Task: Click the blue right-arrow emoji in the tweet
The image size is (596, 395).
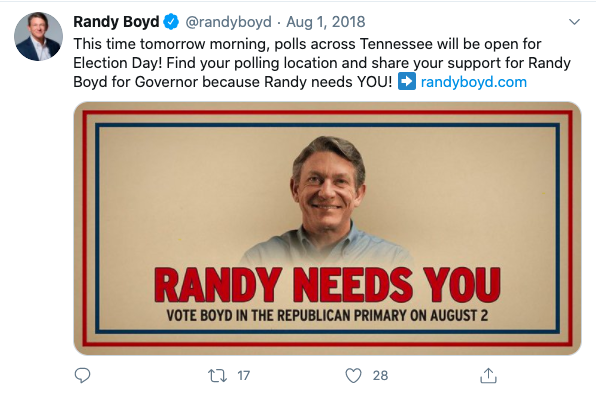Action: 407,82
